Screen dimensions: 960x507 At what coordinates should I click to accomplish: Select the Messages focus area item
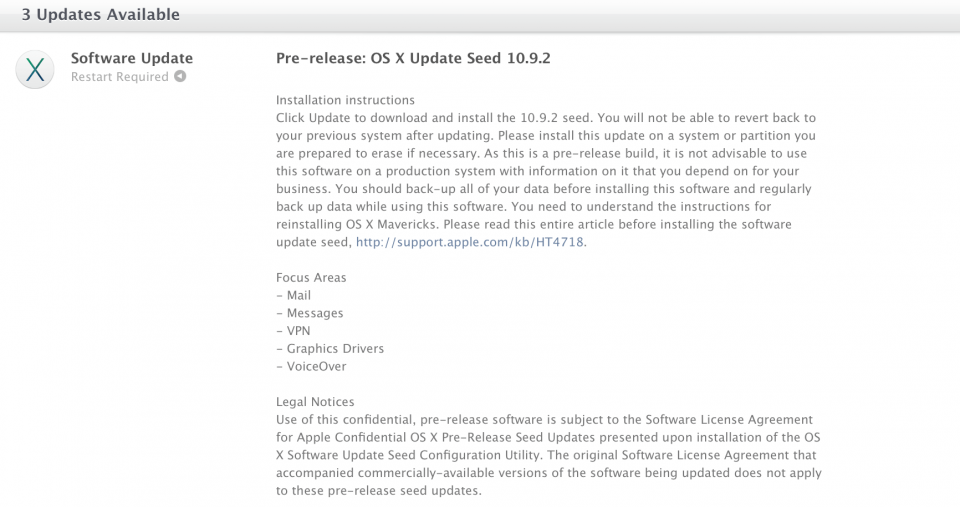[x=314, y=313]
